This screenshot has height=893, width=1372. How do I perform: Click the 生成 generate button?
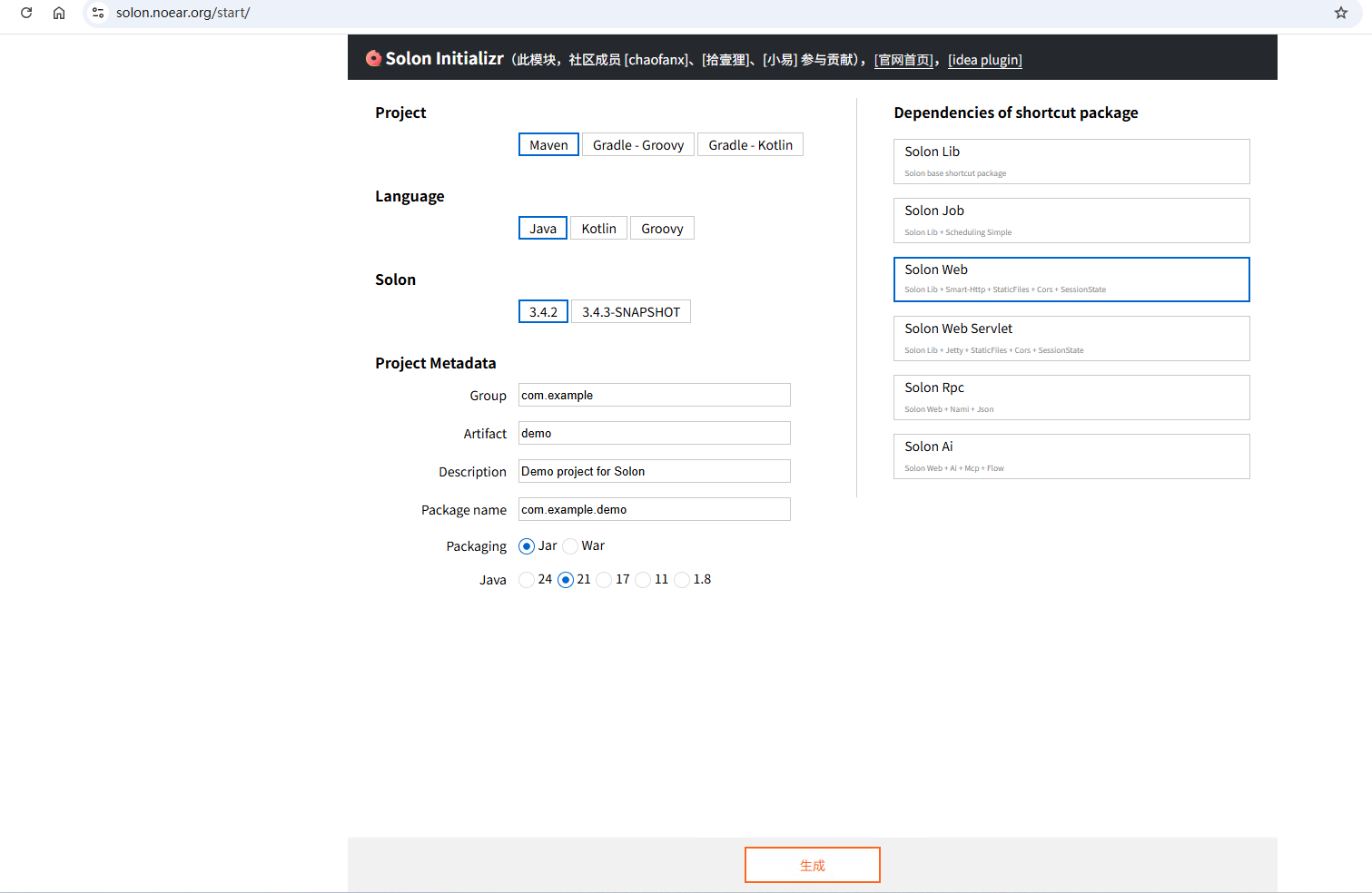point(813,865)
